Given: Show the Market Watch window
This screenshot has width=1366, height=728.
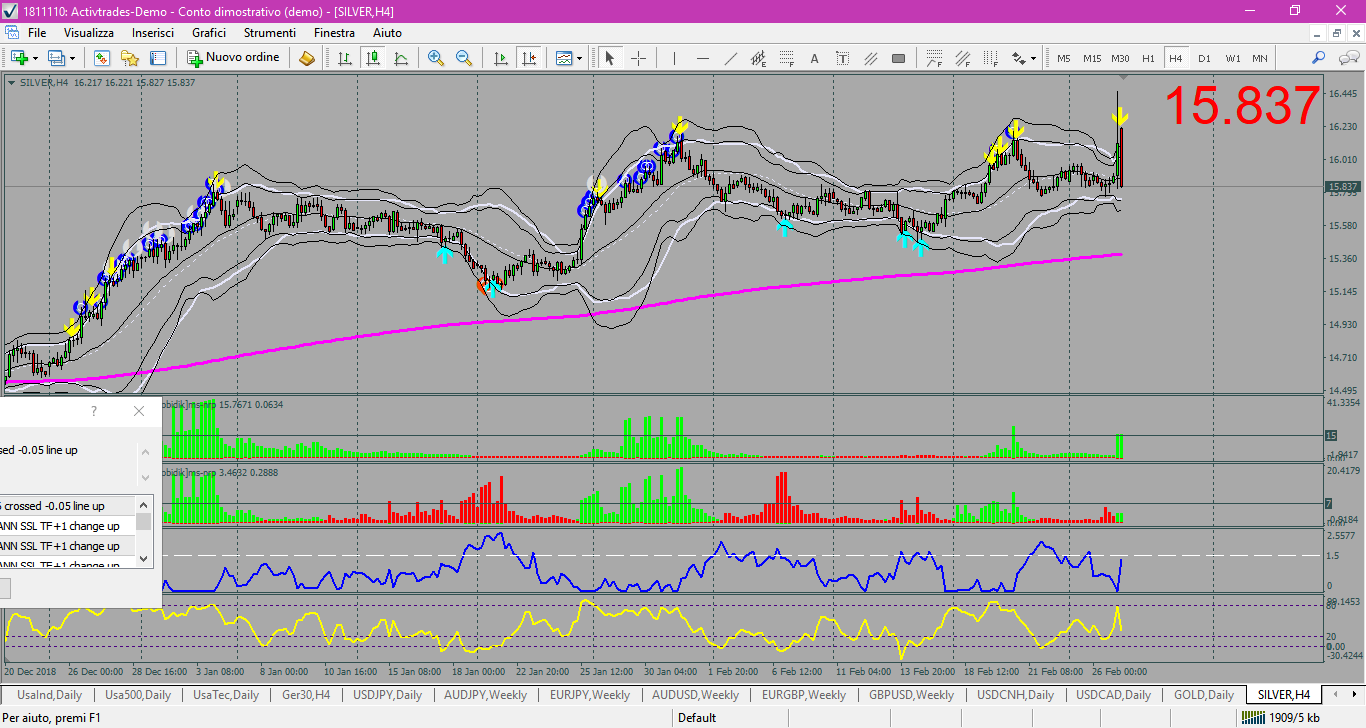Looking at the screenshot, I should point(101,58).
